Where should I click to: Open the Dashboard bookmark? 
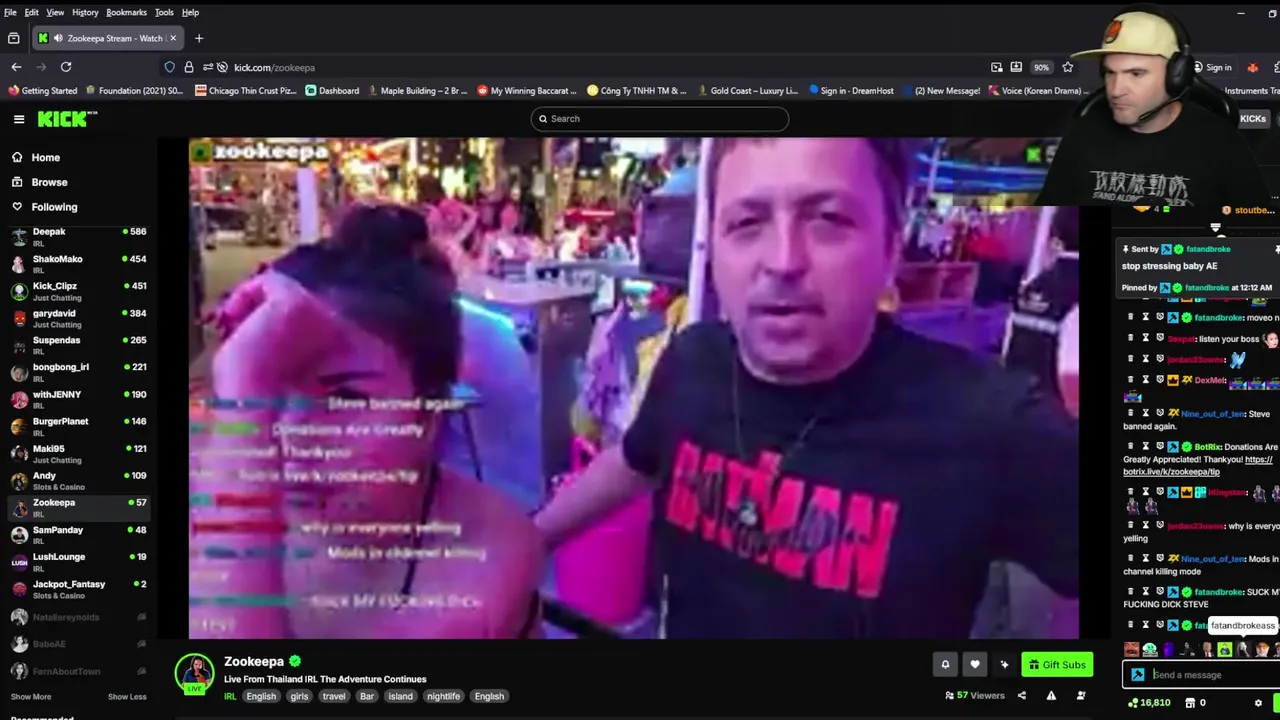tap(332, 90)
